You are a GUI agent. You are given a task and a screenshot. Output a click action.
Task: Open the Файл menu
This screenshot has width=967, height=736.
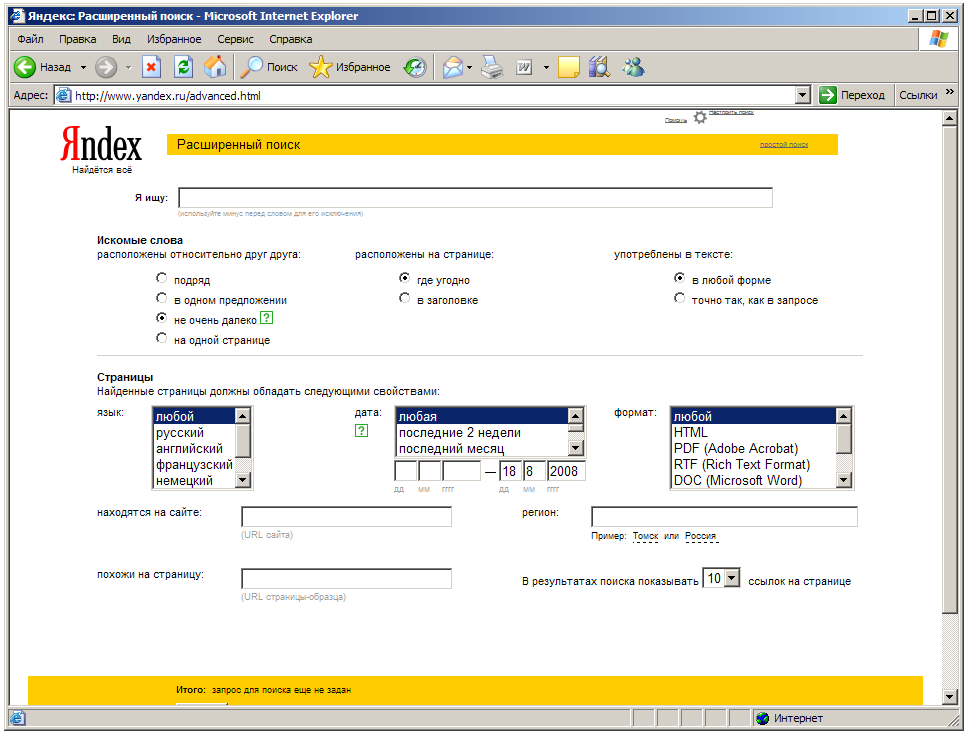pyautogui.click(x=30, y=39)
